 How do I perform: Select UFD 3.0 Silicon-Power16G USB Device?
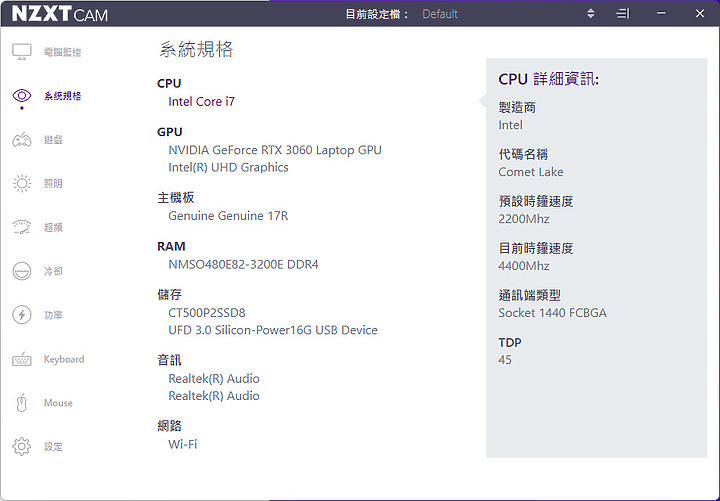point(273,330)
